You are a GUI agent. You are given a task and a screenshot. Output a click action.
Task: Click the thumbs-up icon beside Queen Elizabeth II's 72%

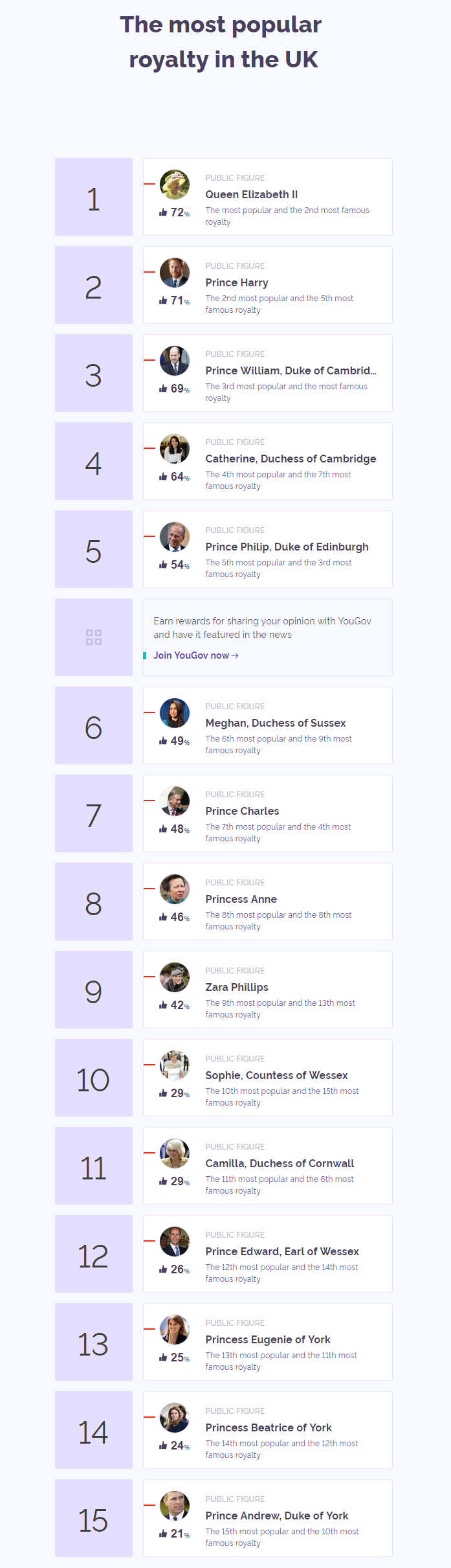(x=163, y=212)
